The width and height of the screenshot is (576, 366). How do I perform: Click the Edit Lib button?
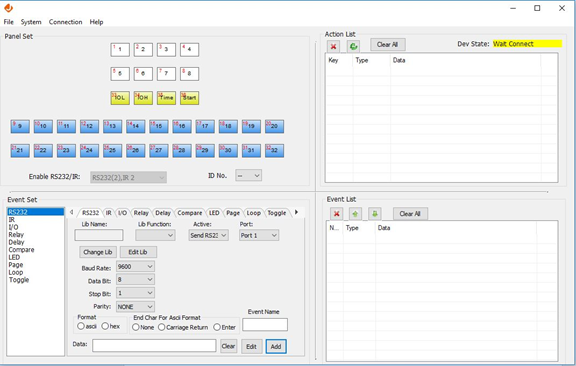click(x=138, y=252)
